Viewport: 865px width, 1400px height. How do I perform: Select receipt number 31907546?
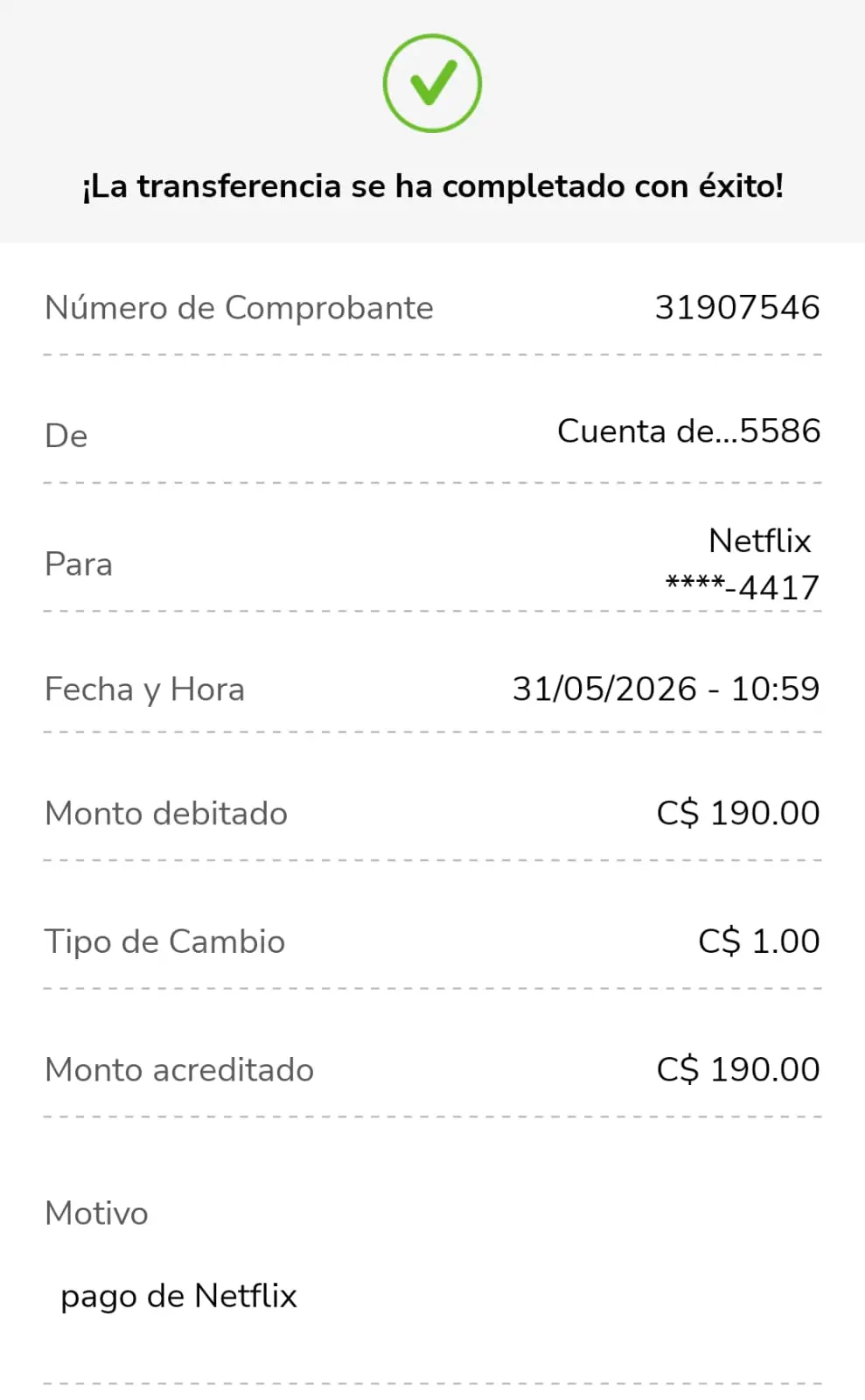[x=737, y=307]
